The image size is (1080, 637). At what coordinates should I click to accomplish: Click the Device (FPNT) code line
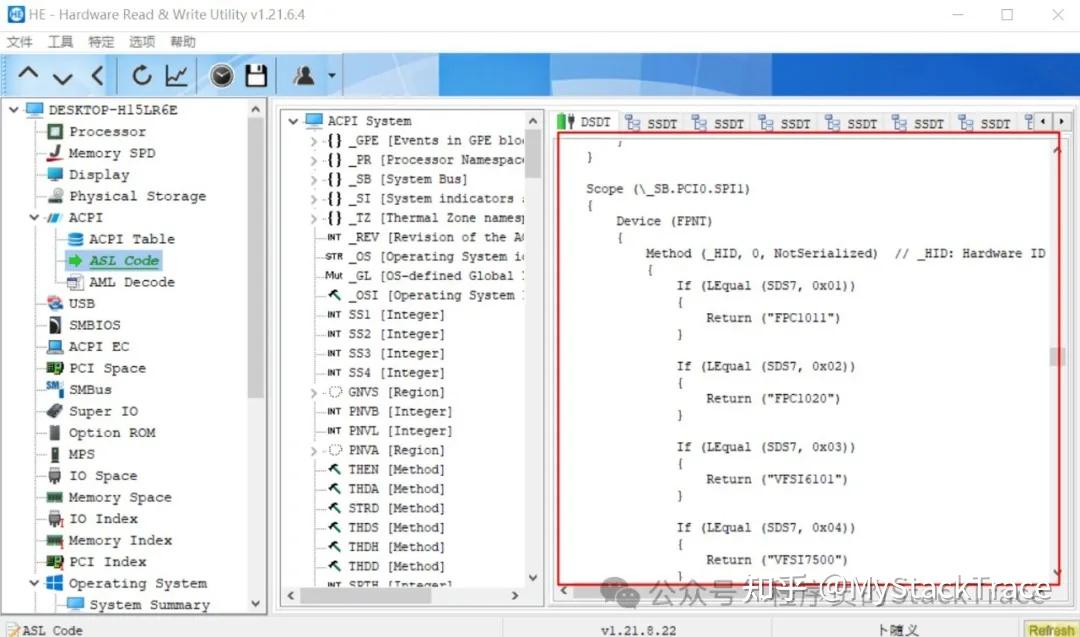(664, 221)
